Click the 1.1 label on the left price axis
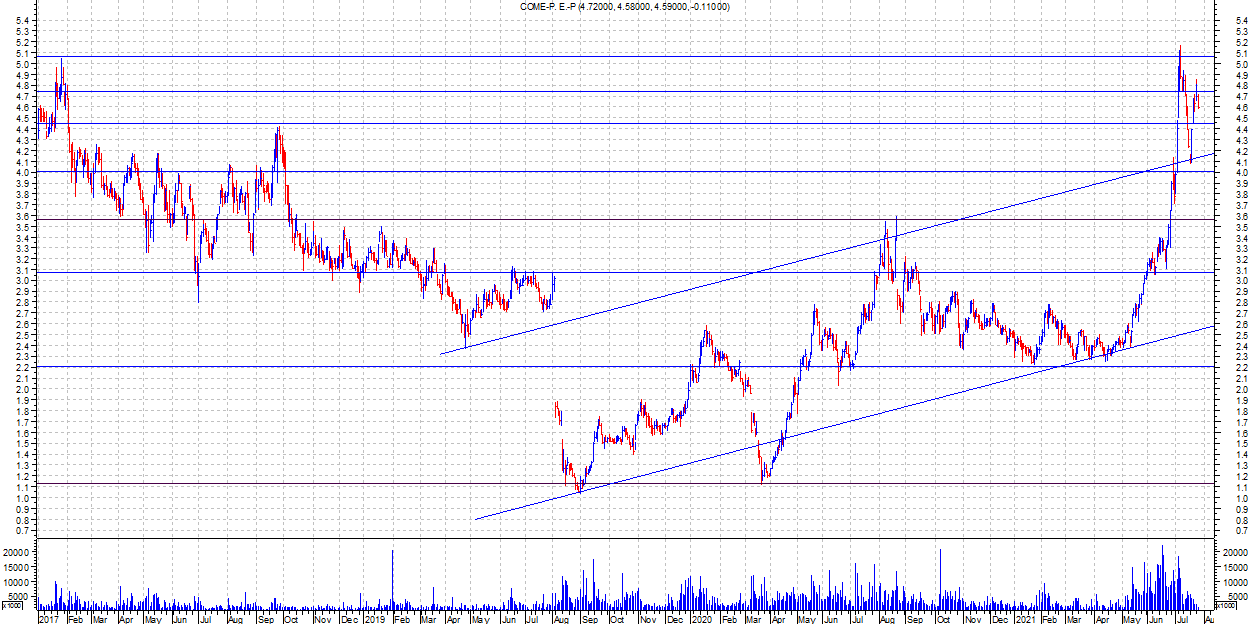This screenshot has width=1250, height=624. [24, 488]
